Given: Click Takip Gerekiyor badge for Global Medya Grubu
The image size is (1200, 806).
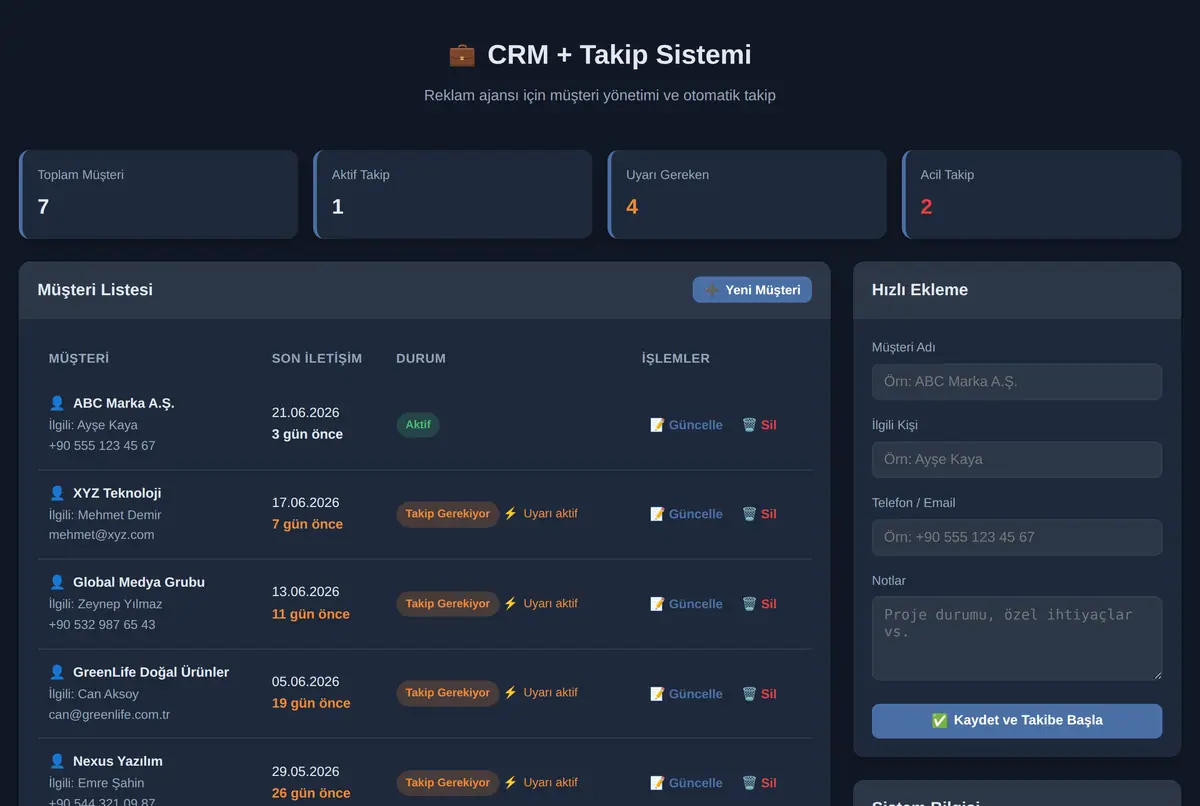Looking at the screenshot, I should click(448, 604).
